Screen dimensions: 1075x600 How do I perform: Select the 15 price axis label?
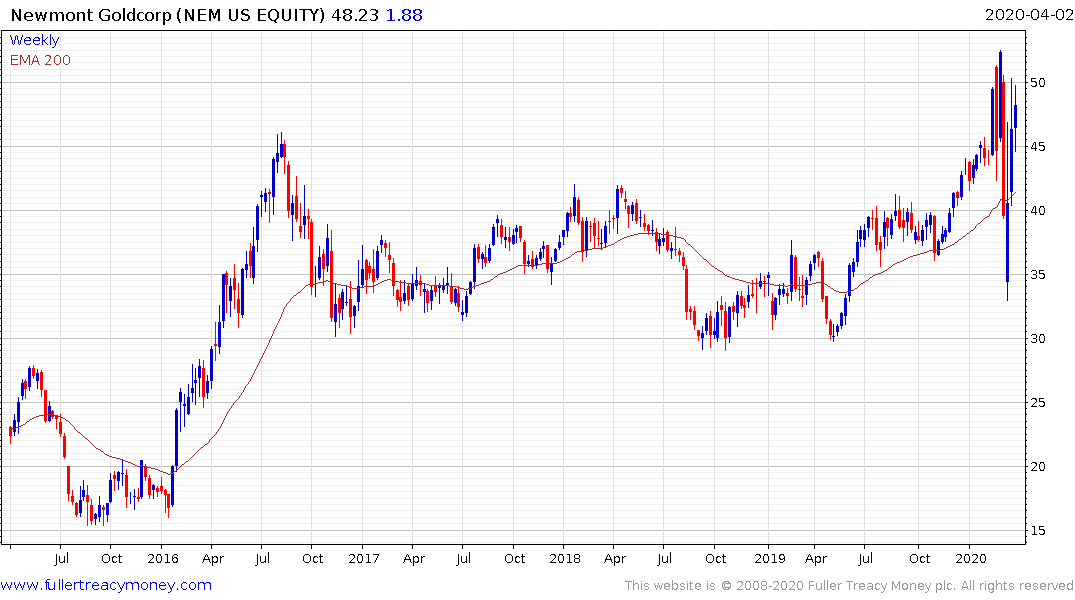(1038, 531)
